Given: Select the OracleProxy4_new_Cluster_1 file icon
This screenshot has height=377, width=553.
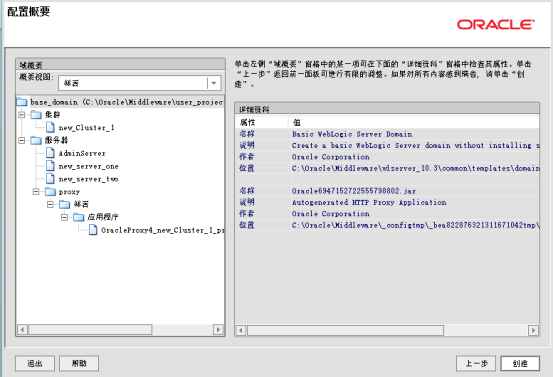Looking at the screenshot, I should click(x=93, y=230).
